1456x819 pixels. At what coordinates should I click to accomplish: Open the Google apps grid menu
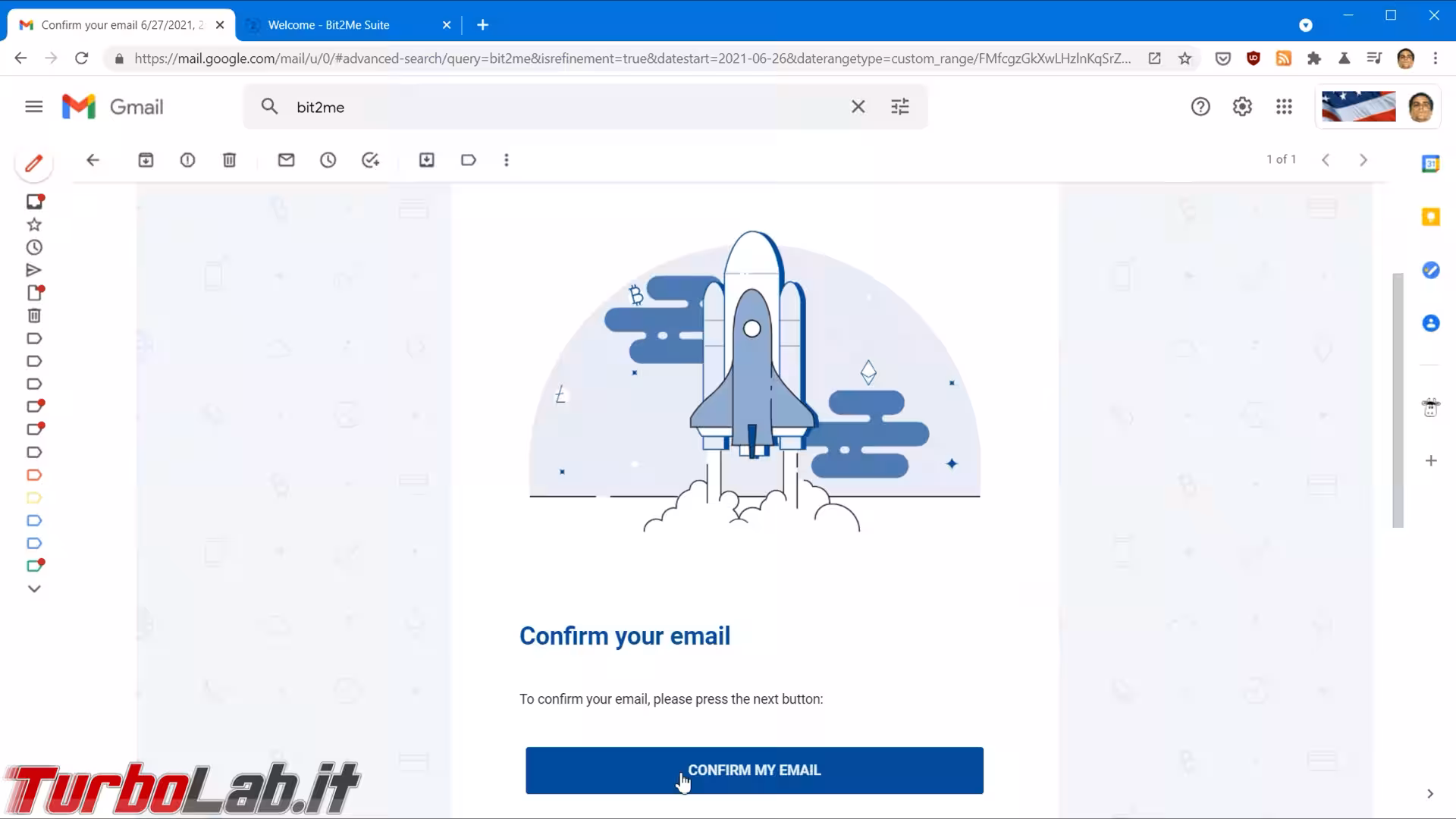tap(1284, 107)
